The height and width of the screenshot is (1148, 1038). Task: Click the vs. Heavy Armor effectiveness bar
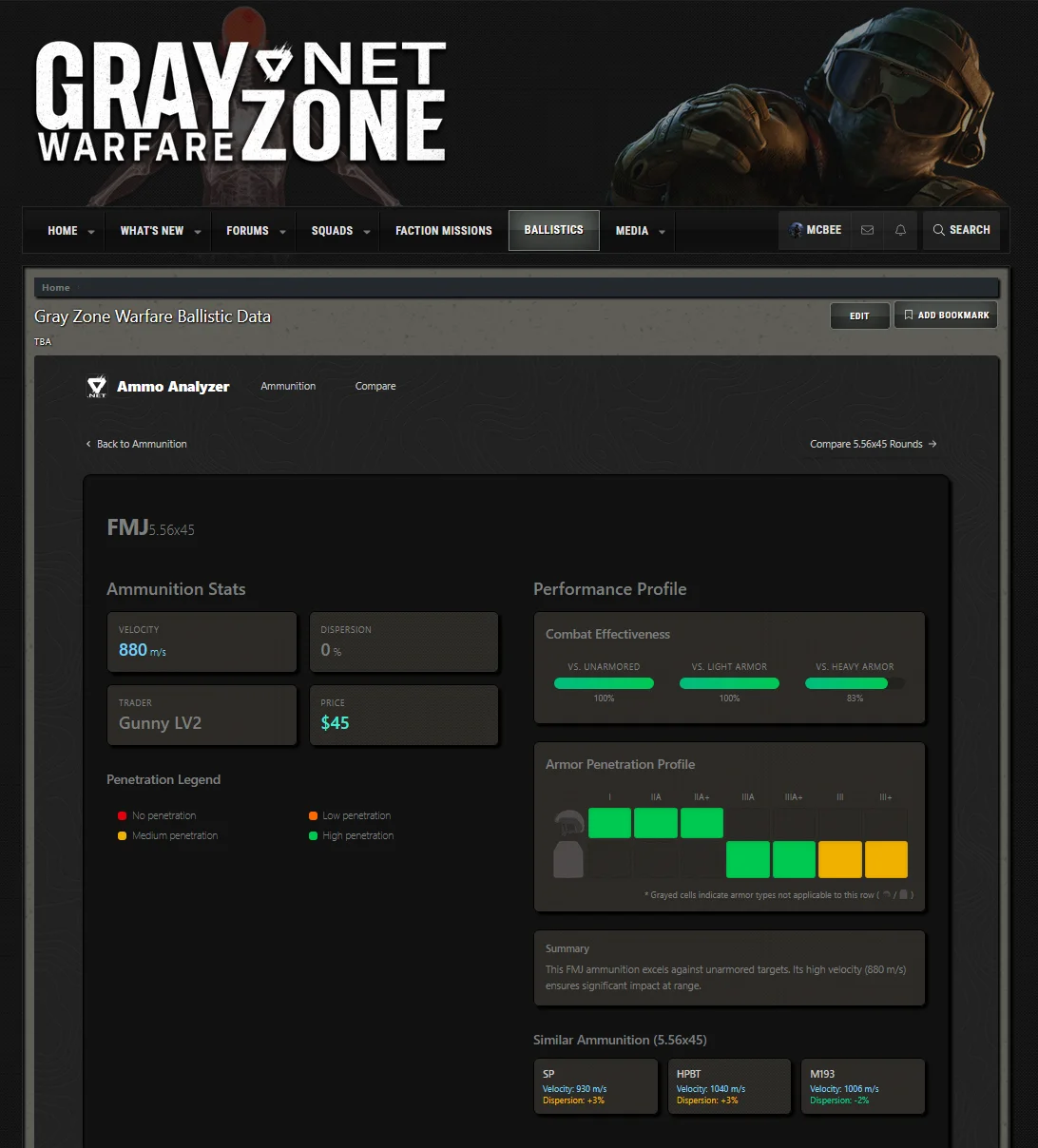click(855, 683)
